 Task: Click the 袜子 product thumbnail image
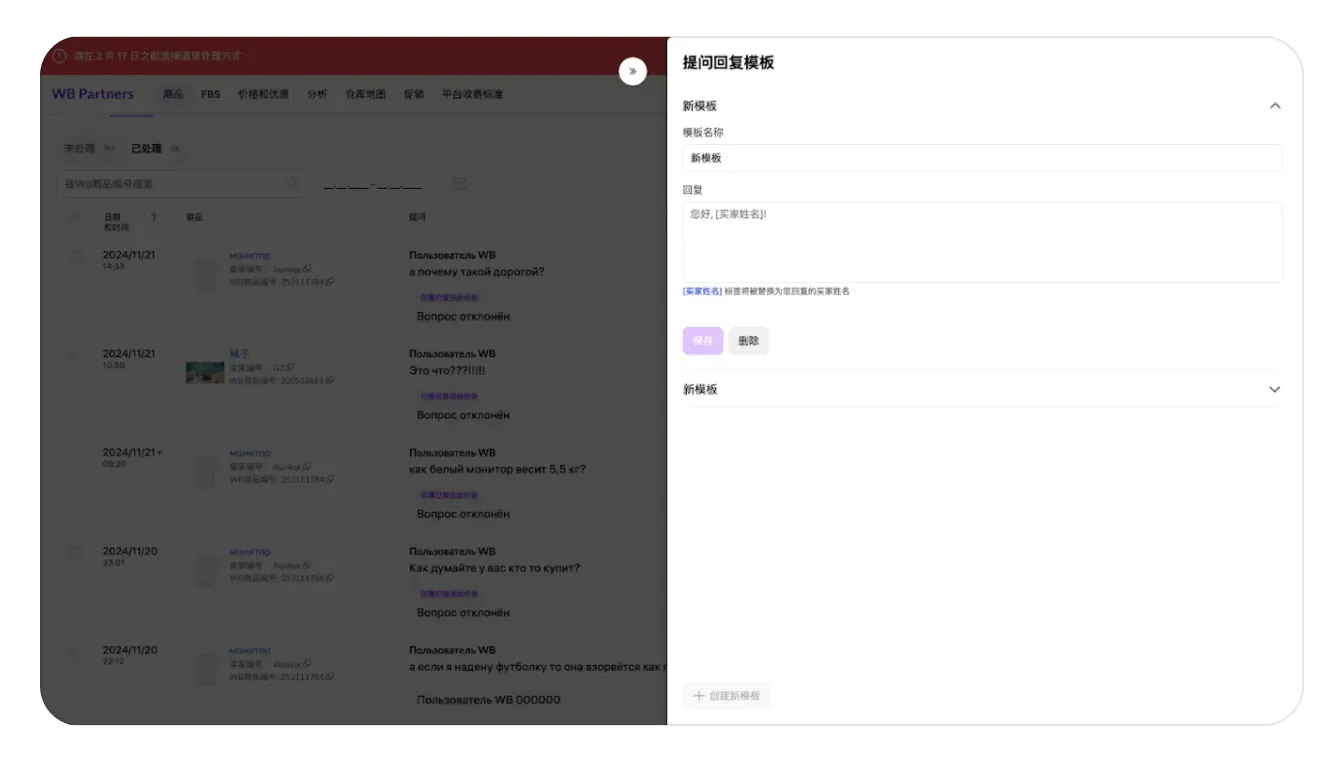[205, 373]
